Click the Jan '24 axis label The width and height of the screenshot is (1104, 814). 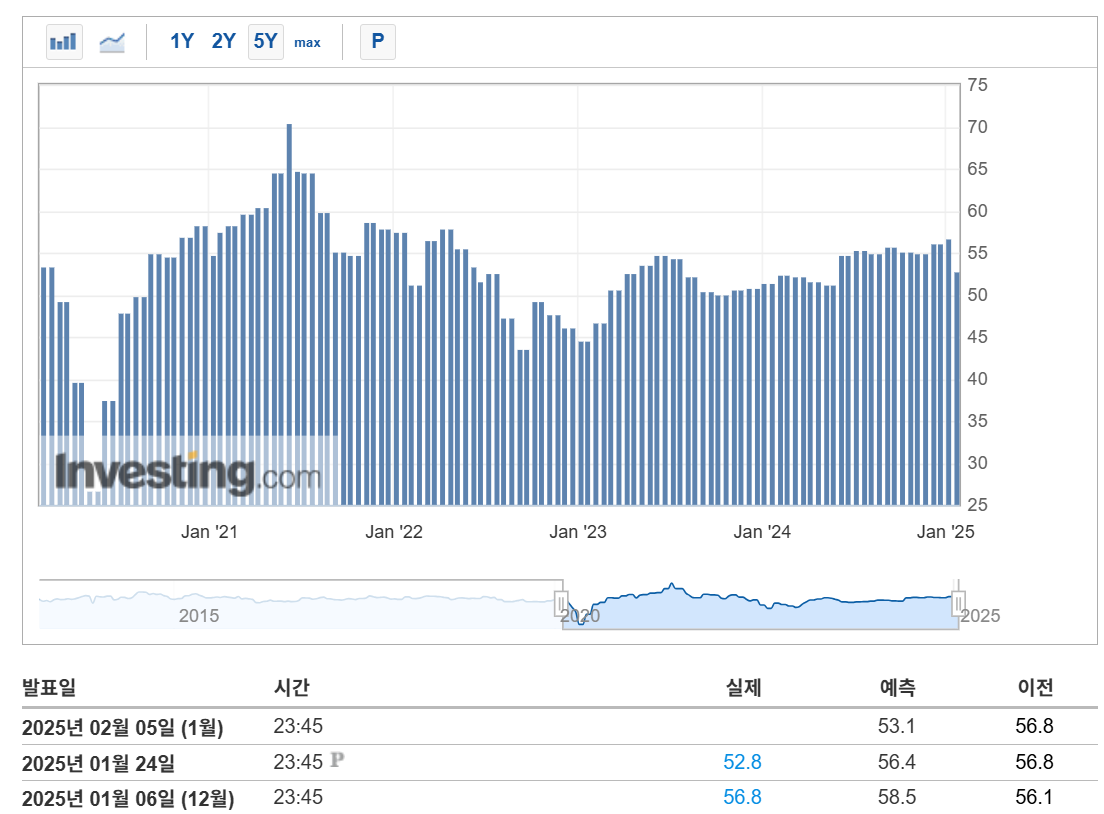pos(762,532)
